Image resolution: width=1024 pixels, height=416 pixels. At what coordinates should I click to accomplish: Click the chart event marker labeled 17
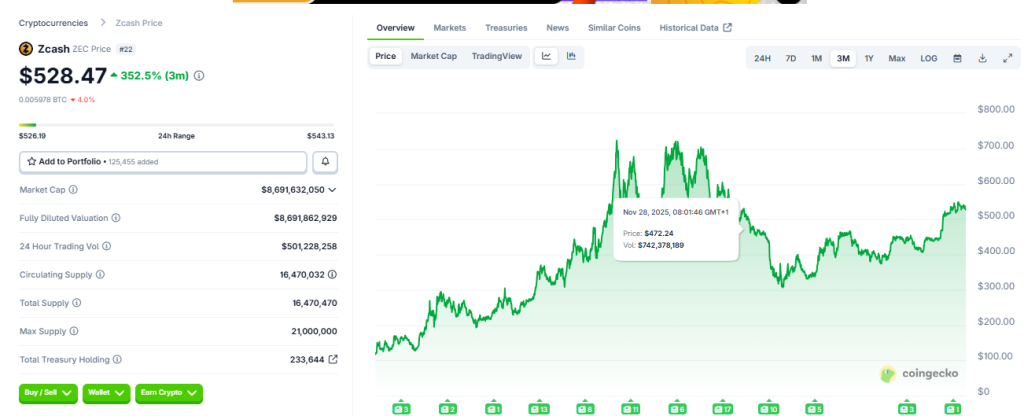[x=720, y=409]
